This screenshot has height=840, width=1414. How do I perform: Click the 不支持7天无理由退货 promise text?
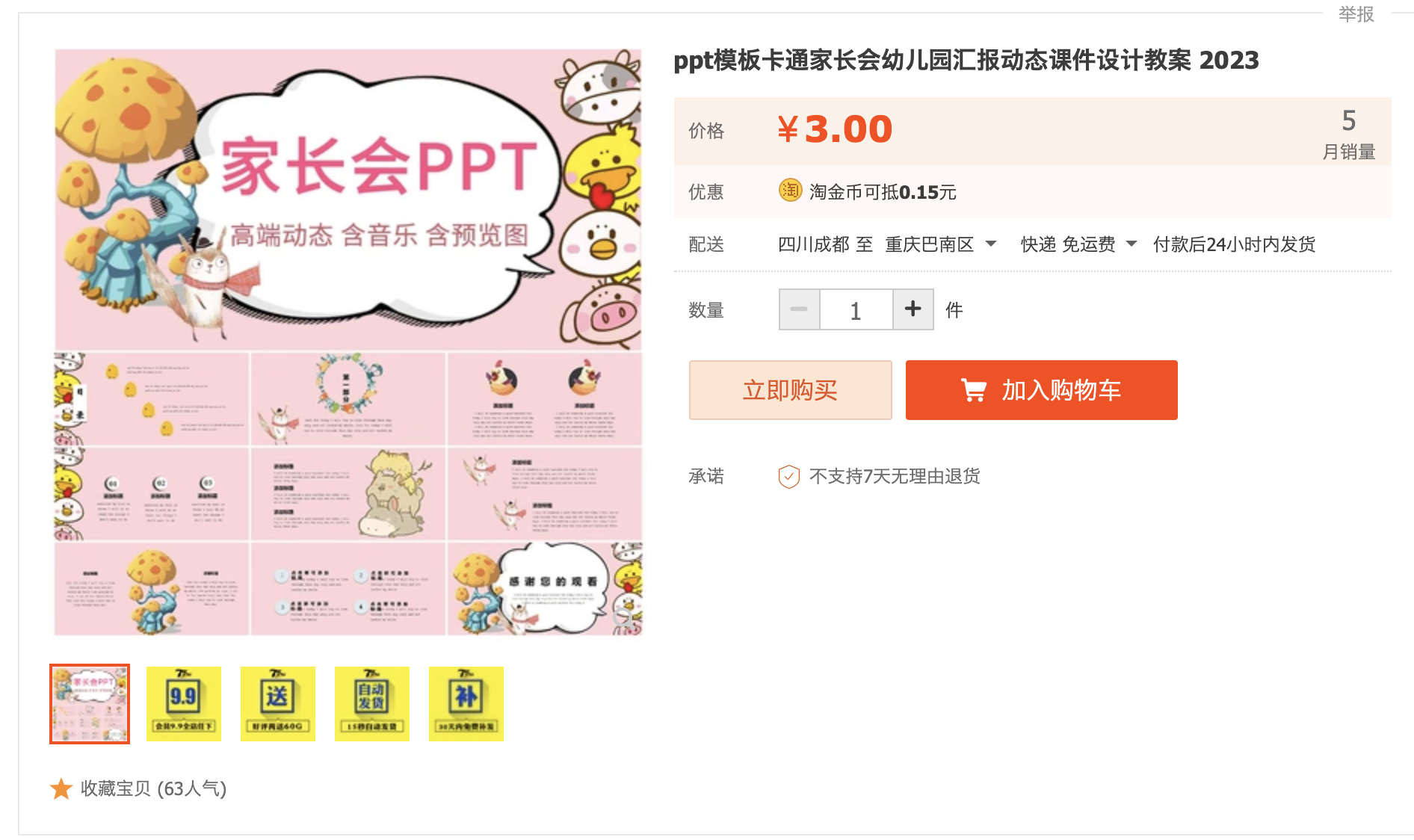click(895, 476)
